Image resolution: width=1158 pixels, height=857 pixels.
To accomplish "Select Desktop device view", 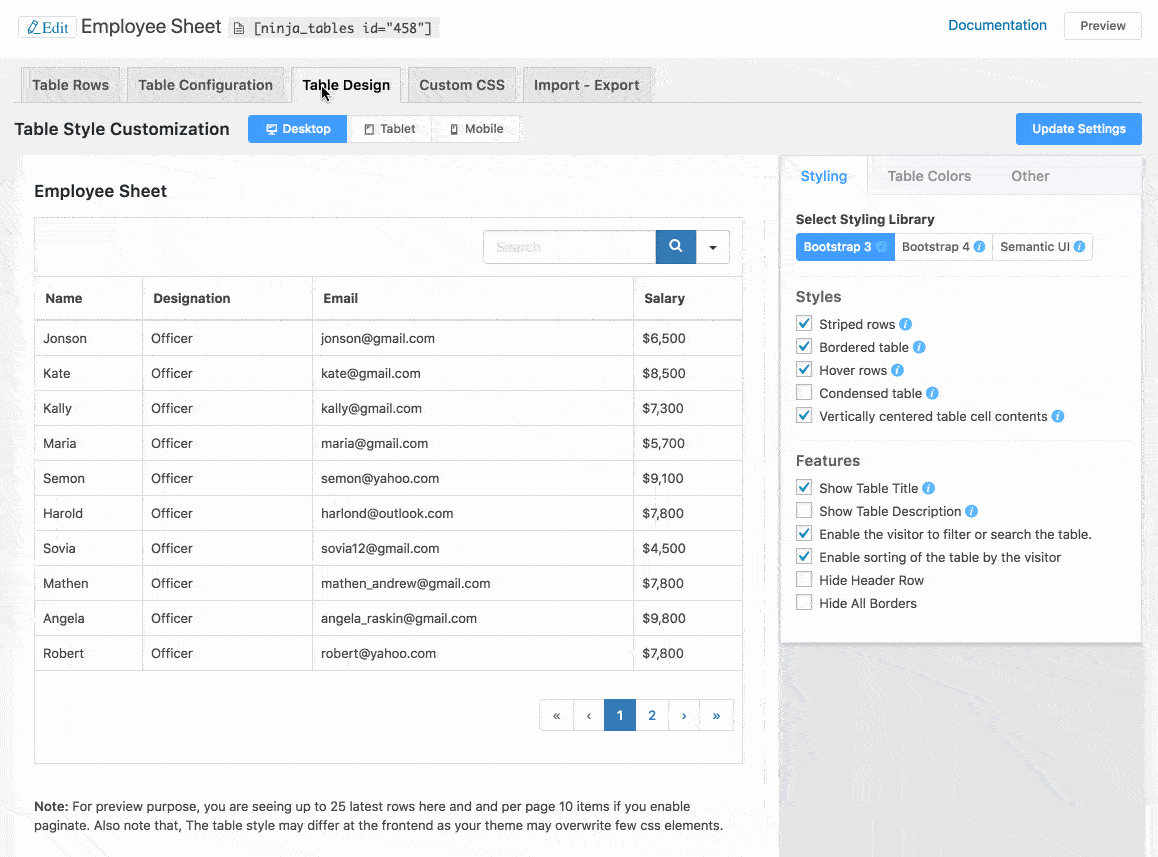I will (x=298, y=129).
